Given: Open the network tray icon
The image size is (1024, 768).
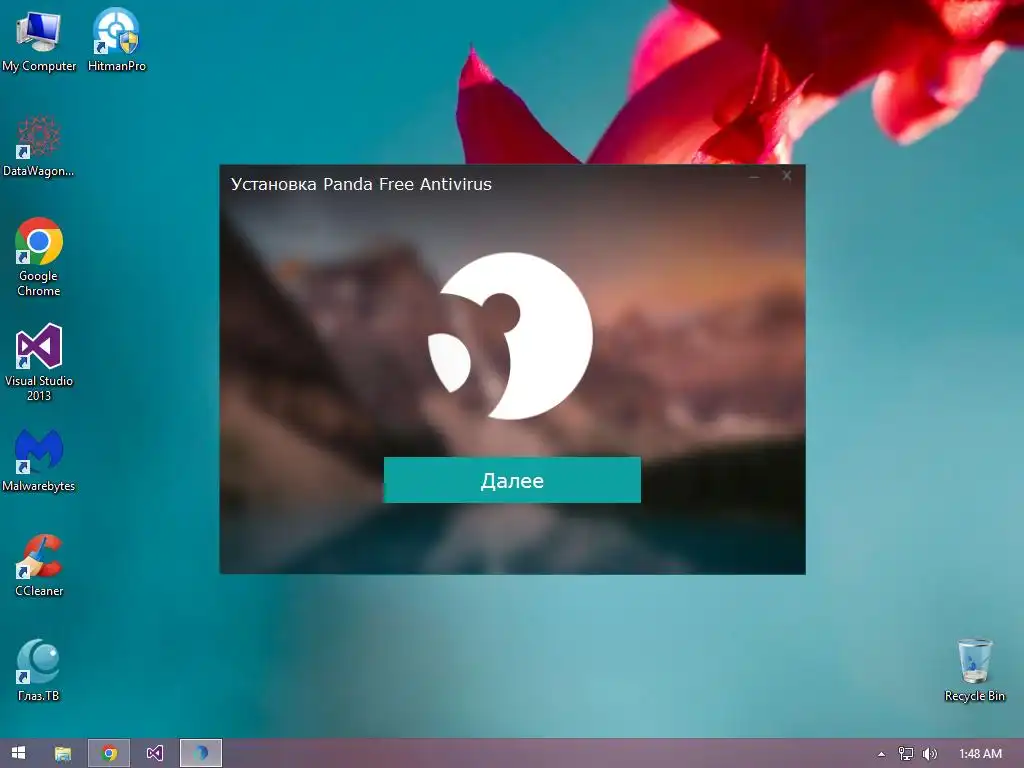Looking at the screenshot, I should (906, 754).
